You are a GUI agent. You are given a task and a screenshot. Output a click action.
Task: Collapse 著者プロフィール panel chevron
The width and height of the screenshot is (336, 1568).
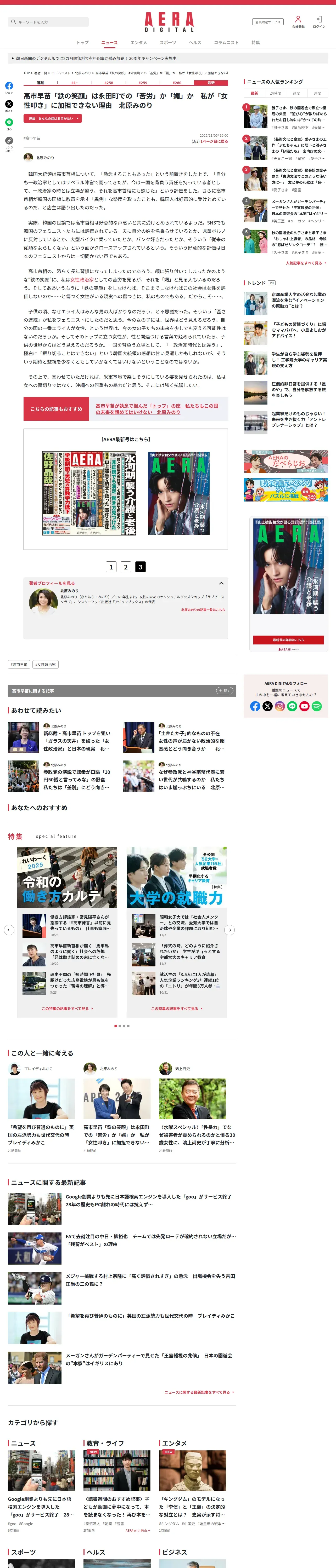click(221, 583)
